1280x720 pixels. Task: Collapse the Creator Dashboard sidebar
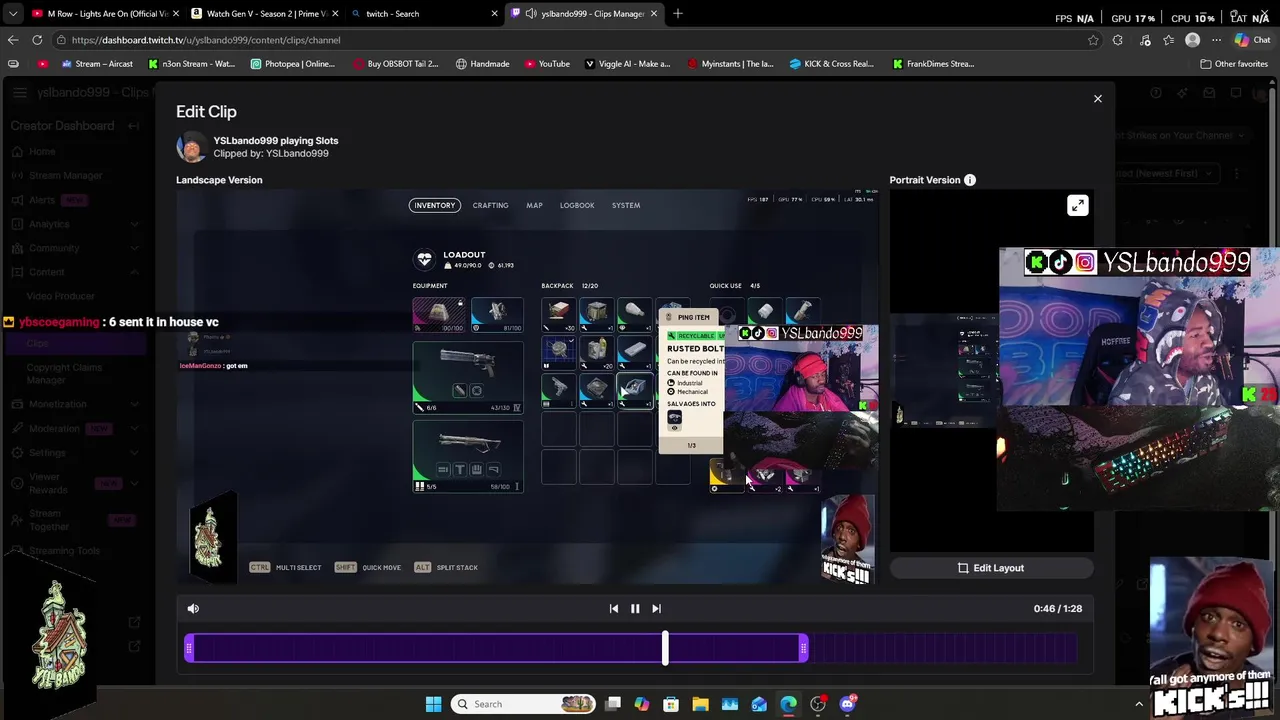133,126
